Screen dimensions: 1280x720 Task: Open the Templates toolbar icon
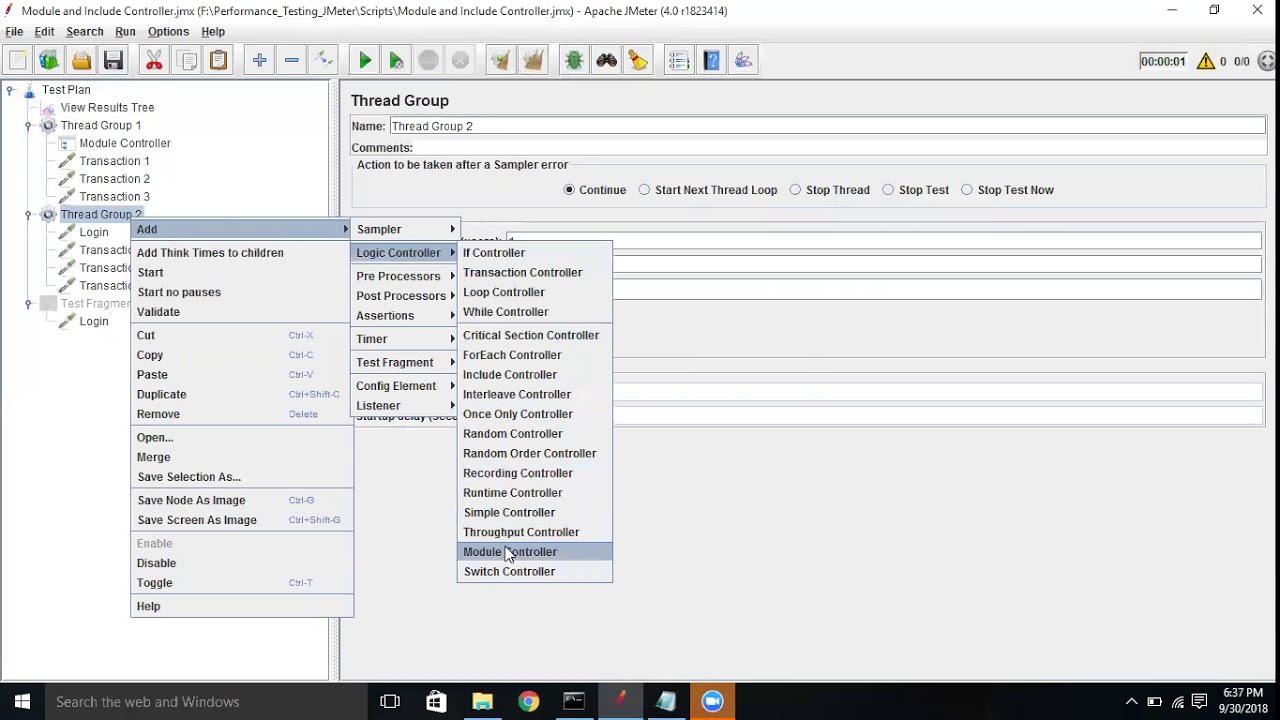click(49, 61)
